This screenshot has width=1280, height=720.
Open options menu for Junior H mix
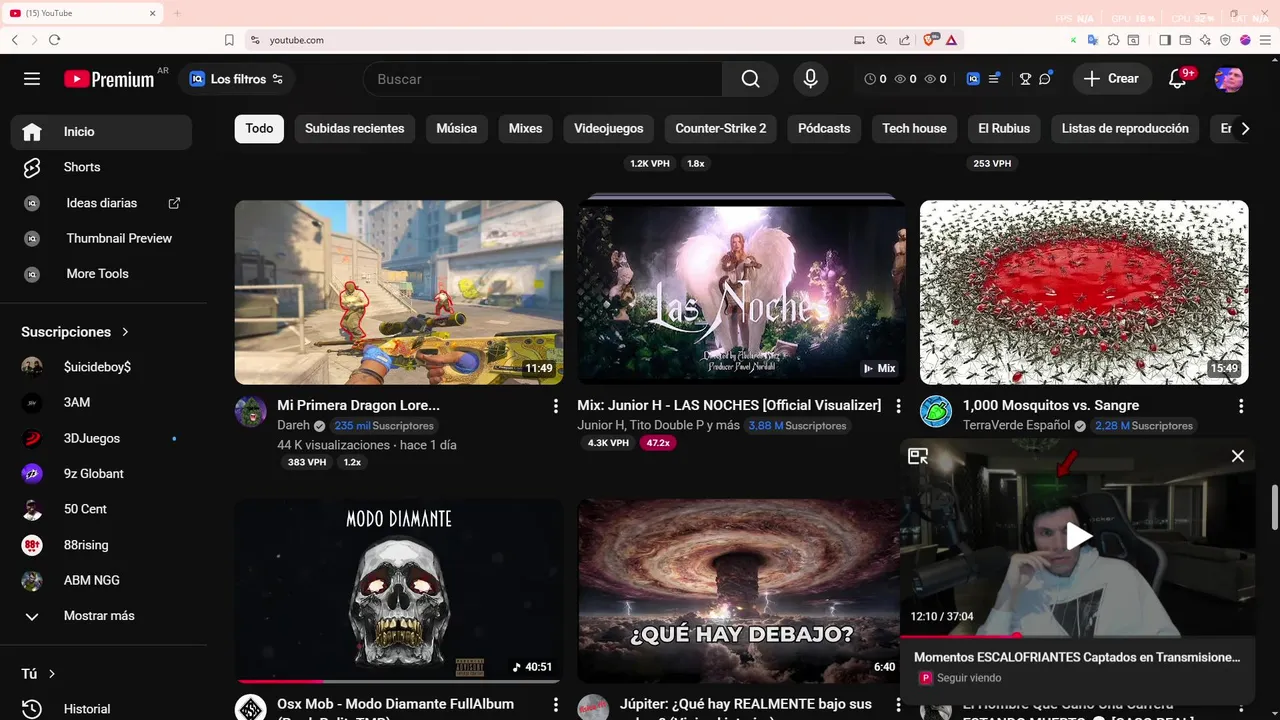[898, 406]
